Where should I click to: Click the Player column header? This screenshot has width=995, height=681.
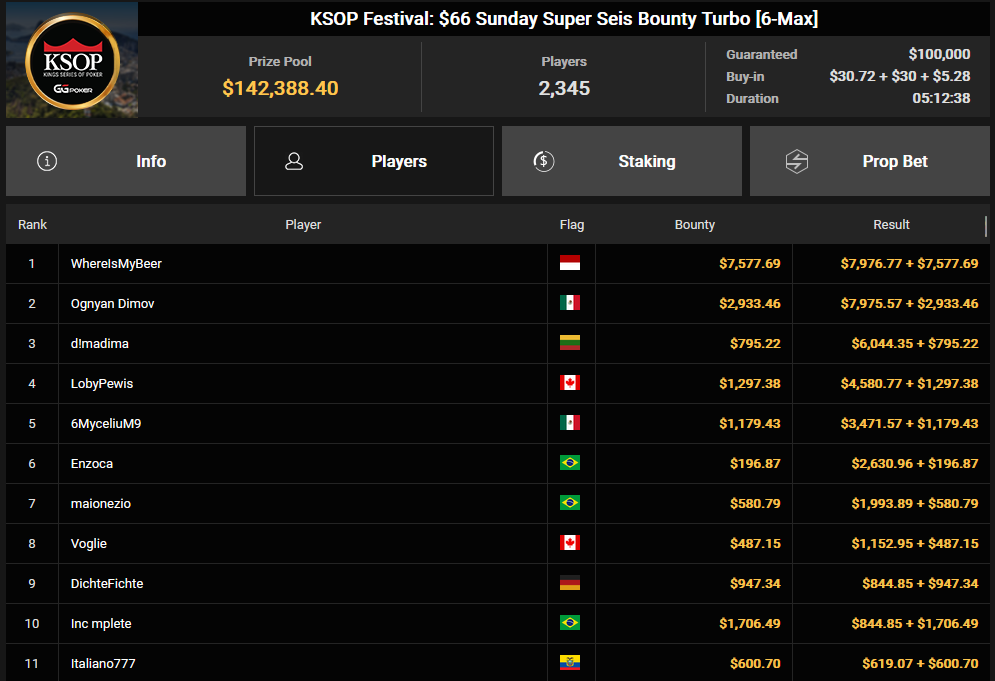303,225
